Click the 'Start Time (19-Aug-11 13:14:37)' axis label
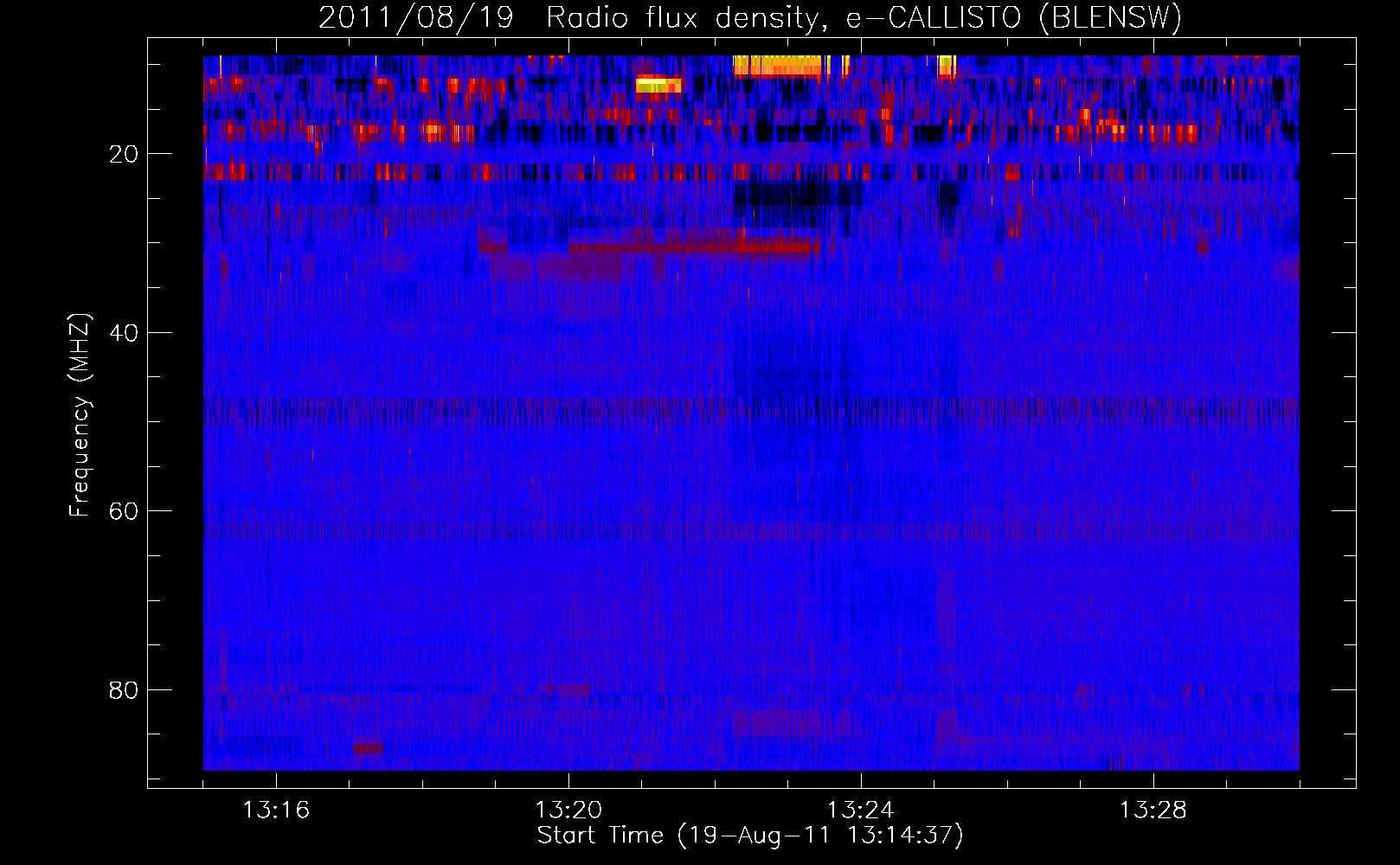The height and width of the screenshot is (865, 1400). (750, 836)
